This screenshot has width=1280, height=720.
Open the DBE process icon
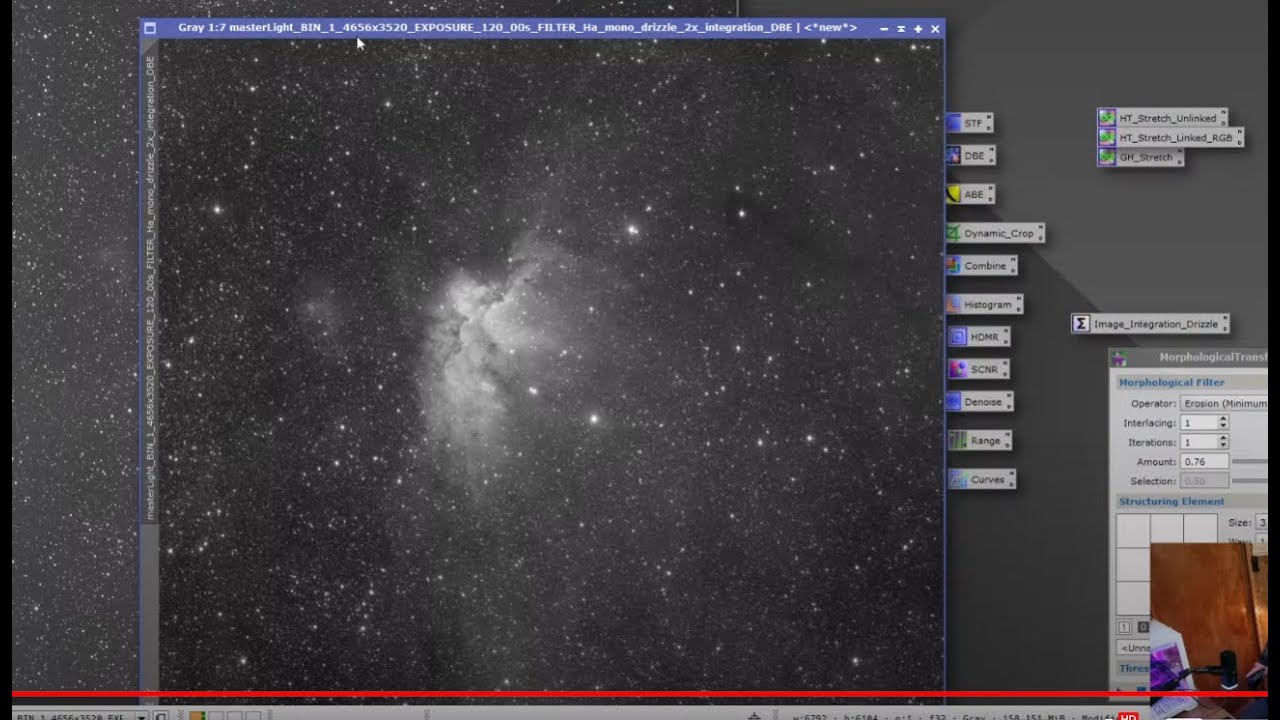[x=970, y=156]
